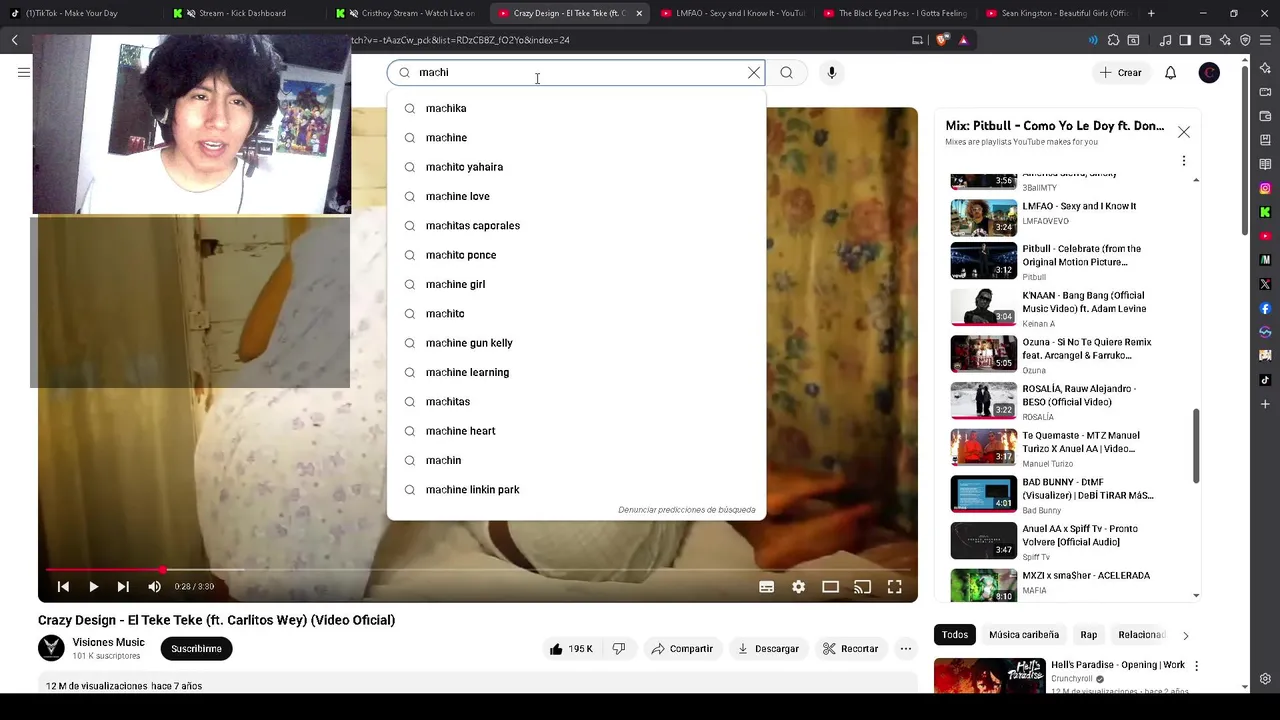This screenshot has height=720, width=1280.
Task: Show more filter chips arrow
Action: click(x=1186, y=635)
